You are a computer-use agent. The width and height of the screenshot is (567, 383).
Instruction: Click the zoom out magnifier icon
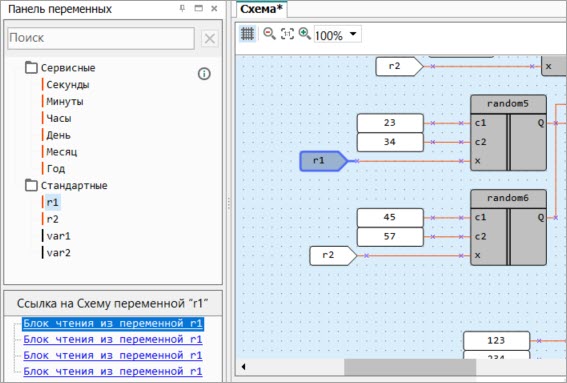(269, 34)
